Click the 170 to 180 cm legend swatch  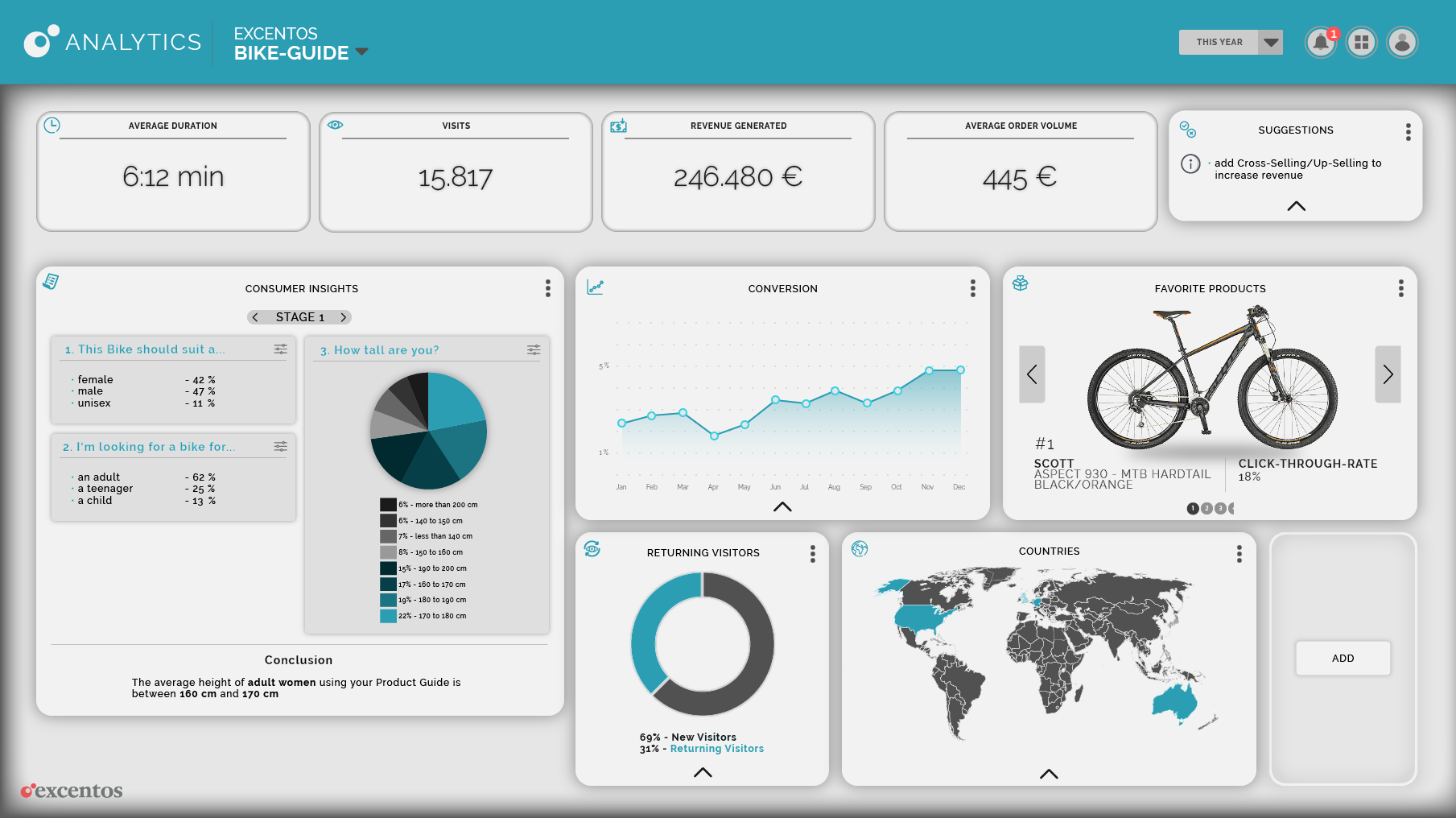(388, 616)
